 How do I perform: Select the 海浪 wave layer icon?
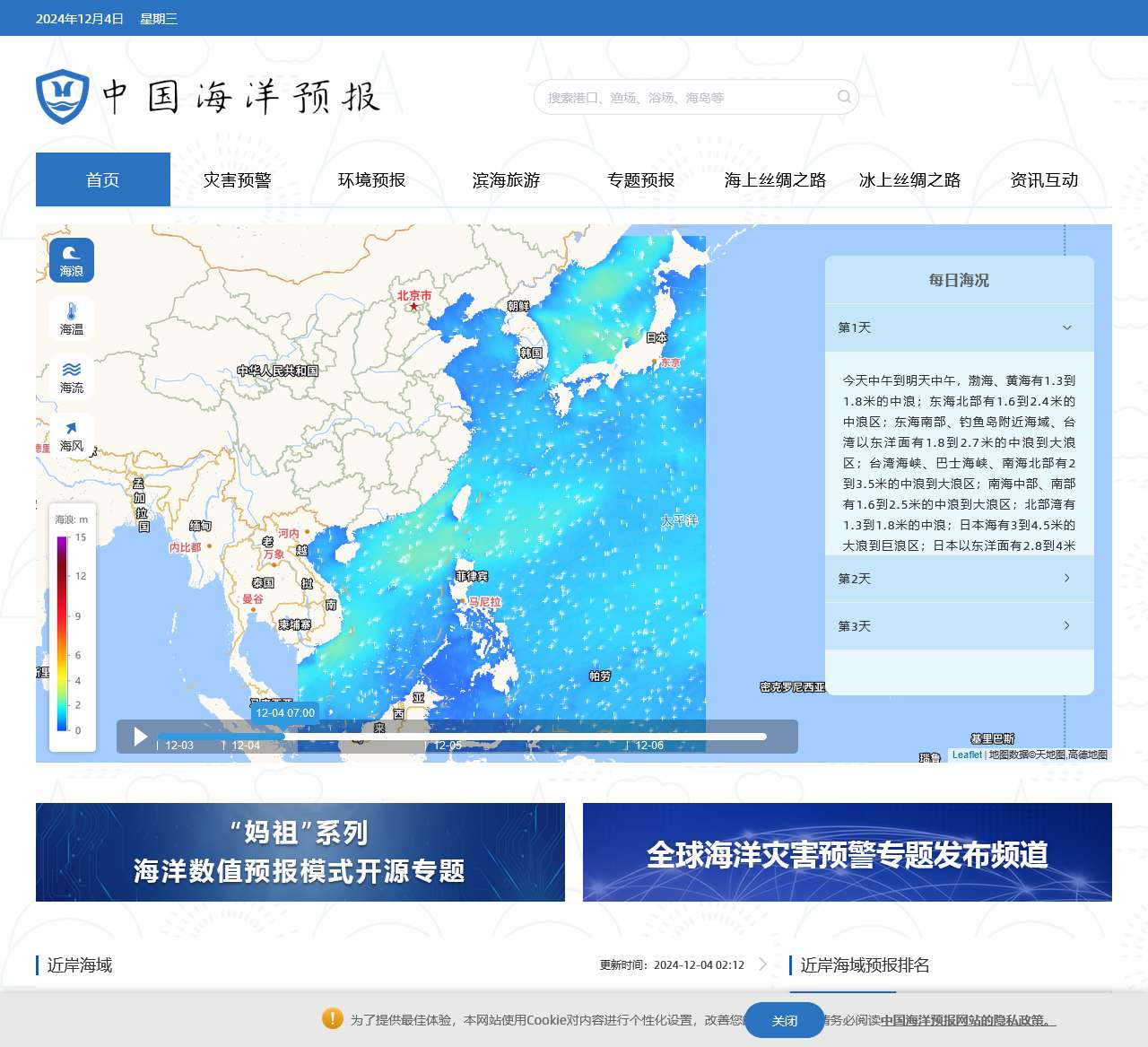pyautogui.click(x=72, y=260)
